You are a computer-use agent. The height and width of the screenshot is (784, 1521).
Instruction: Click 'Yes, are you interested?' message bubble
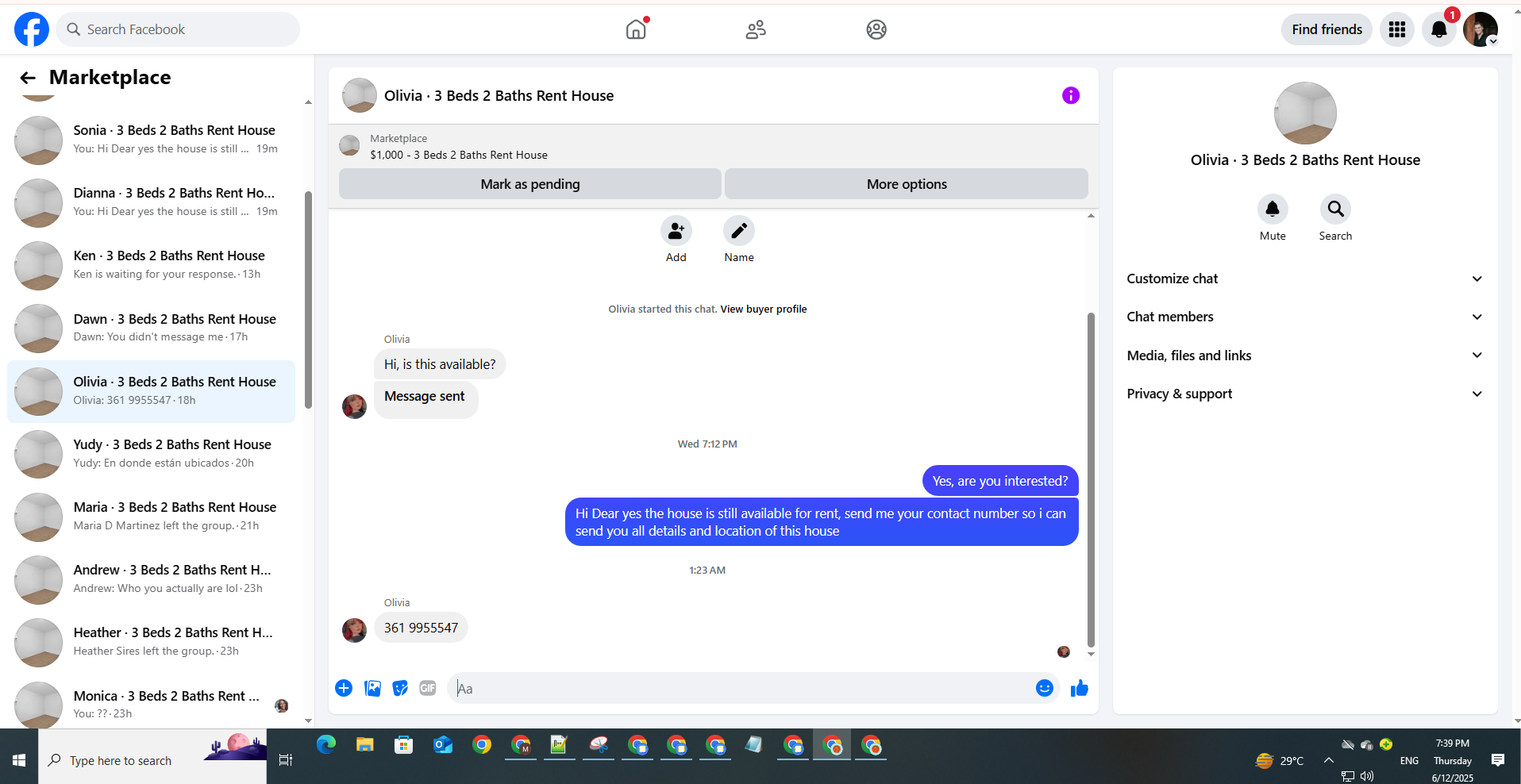coord(1000,481)
